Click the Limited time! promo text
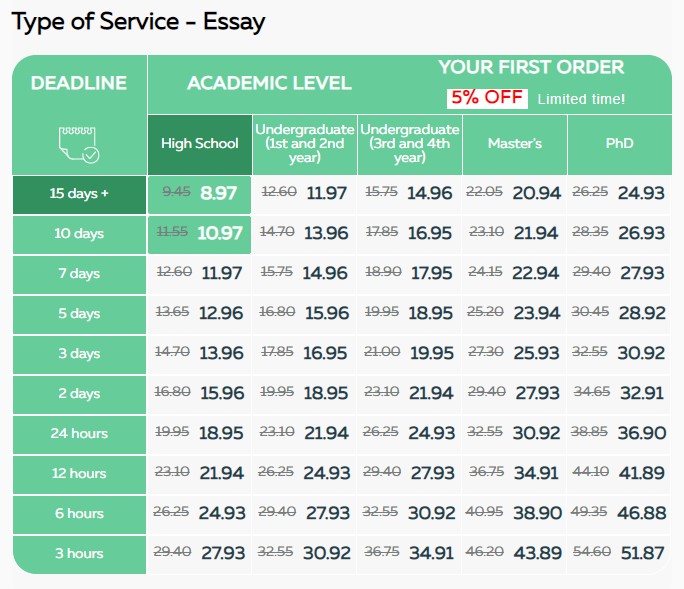Image resolution: width=684 pixels, height=589 pixels. 581,99
